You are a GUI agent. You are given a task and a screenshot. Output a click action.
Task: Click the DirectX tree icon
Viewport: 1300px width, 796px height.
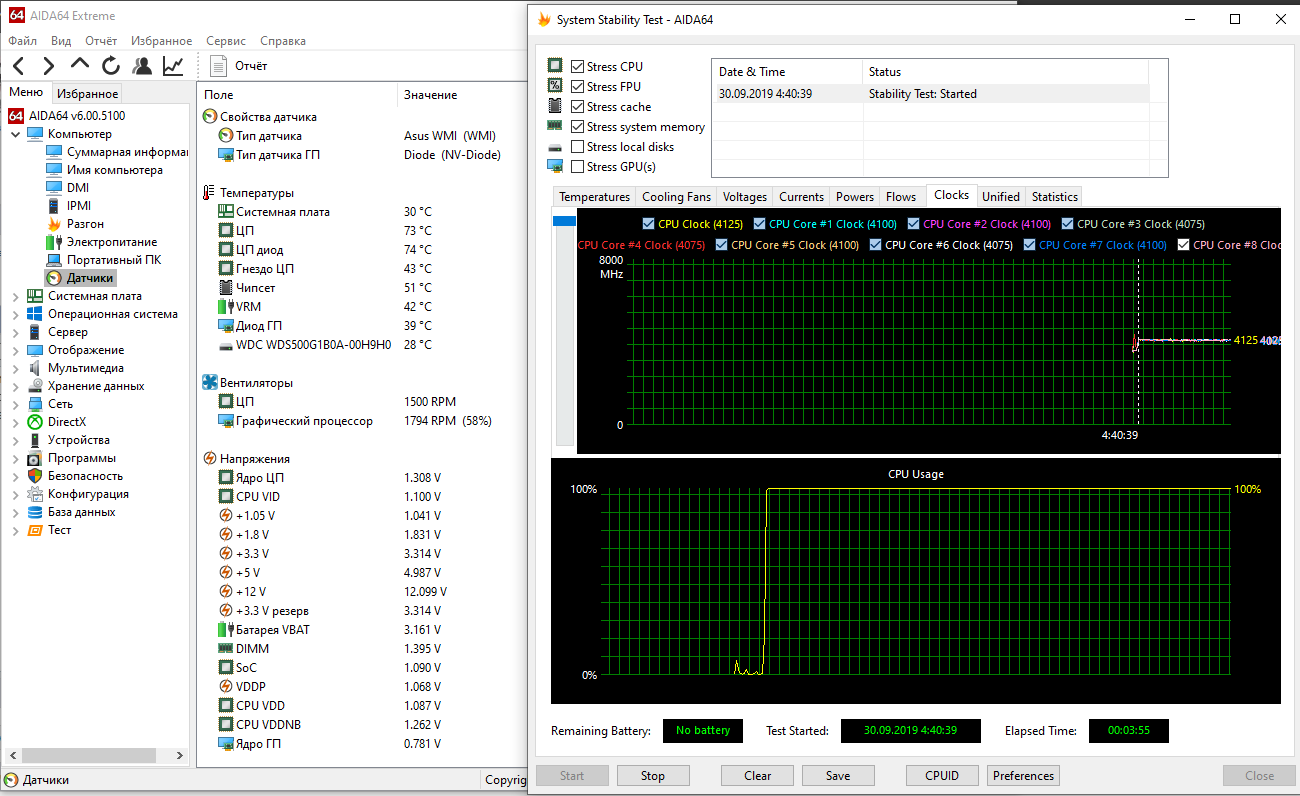(35, 422)
